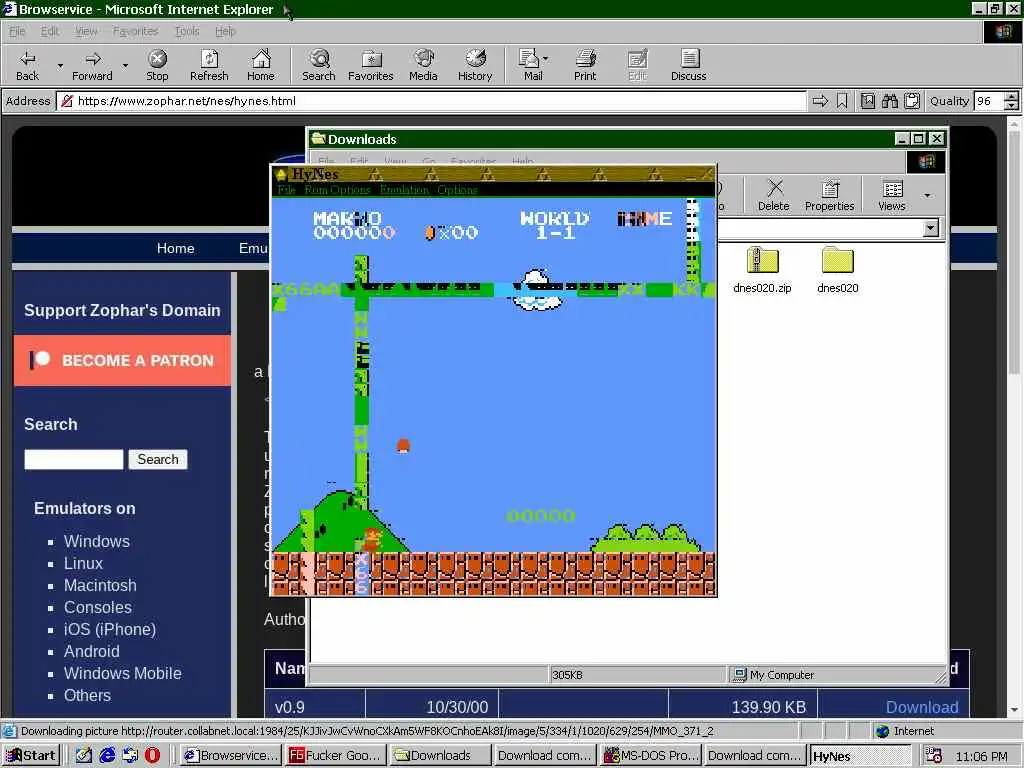Click the clipboard paste icon near Quality

click(912, 101)
